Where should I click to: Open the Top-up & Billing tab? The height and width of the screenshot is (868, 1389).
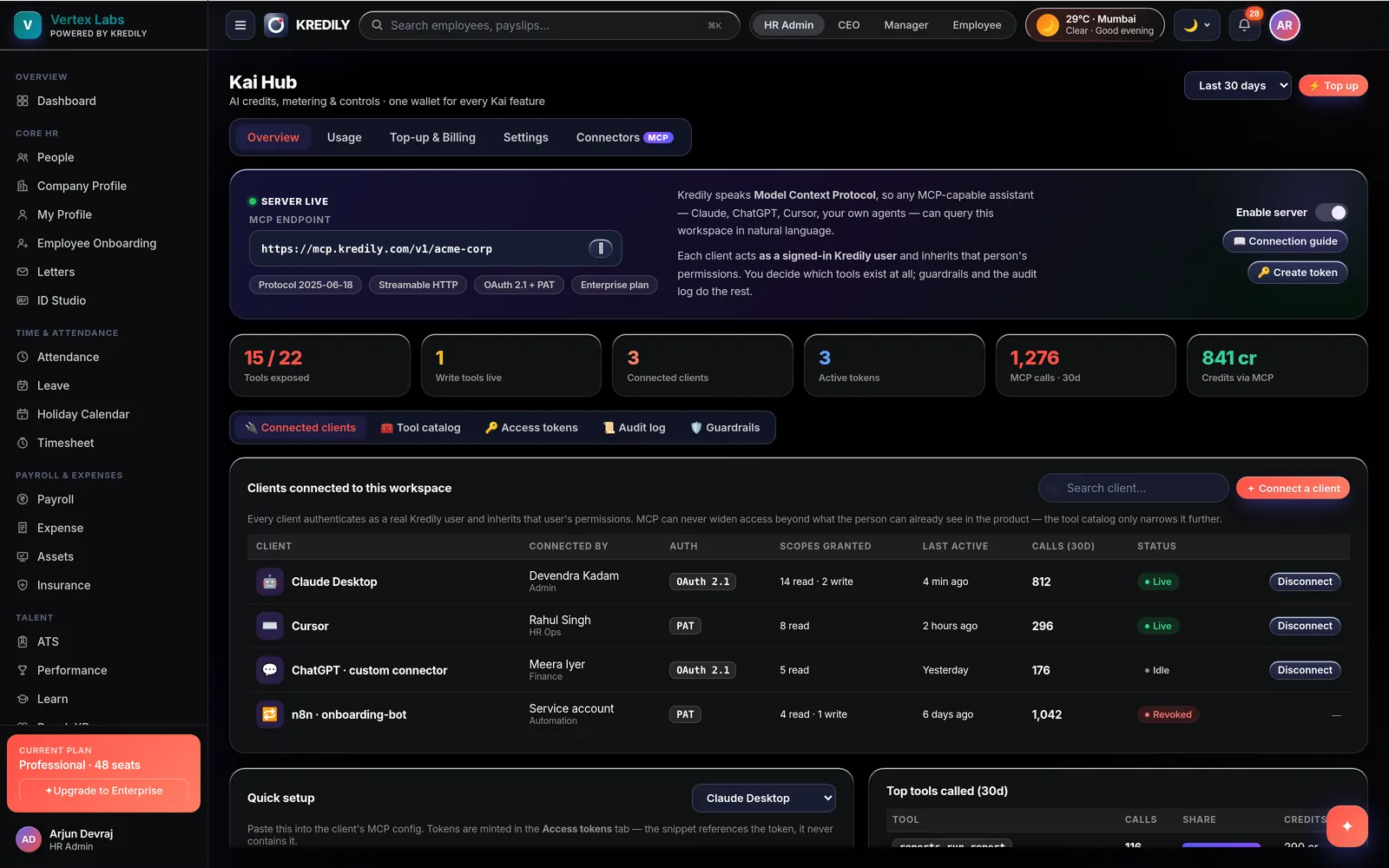(x=432, y=137)
